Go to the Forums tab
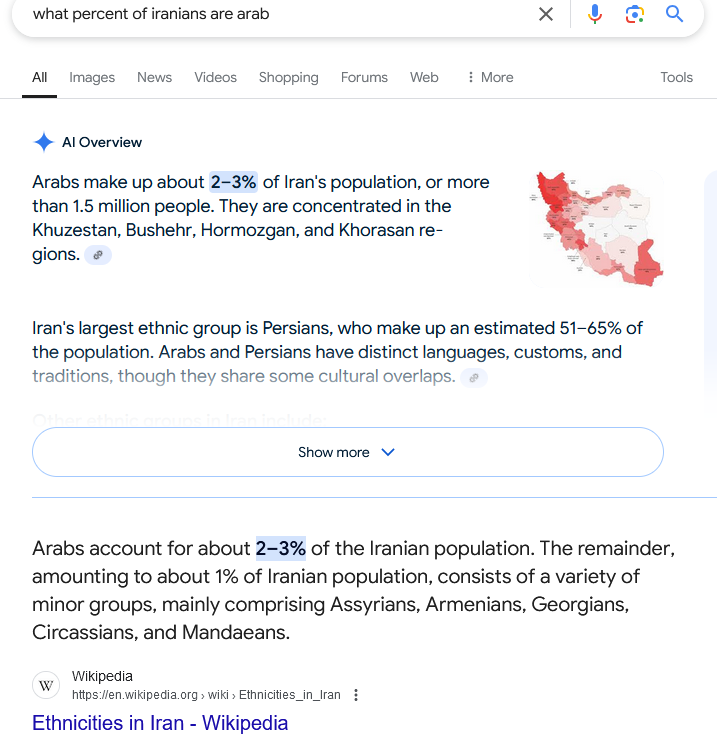This screenshot has height=746, width=717. click(x=364, y=77)
